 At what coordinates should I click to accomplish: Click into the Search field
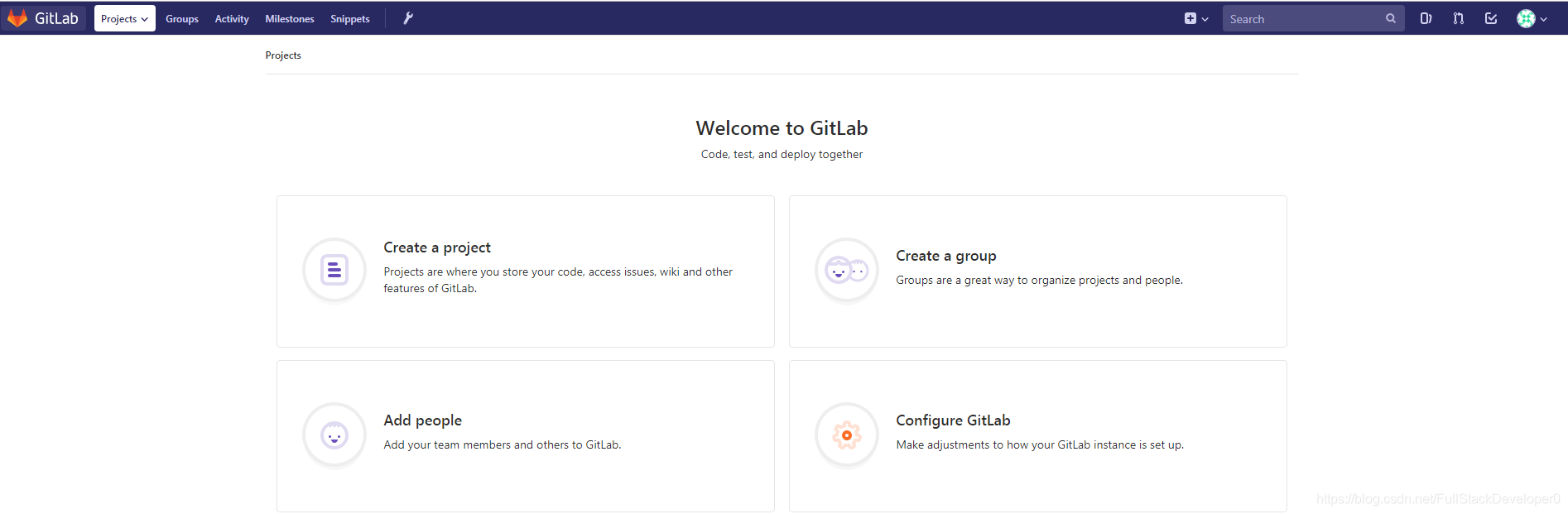click(1313, 19)
